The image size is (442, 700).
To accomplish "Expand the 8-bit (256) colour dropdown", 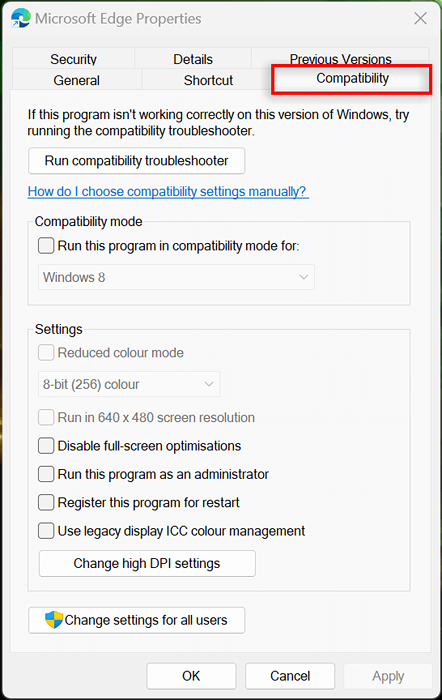I will (129, 384).
